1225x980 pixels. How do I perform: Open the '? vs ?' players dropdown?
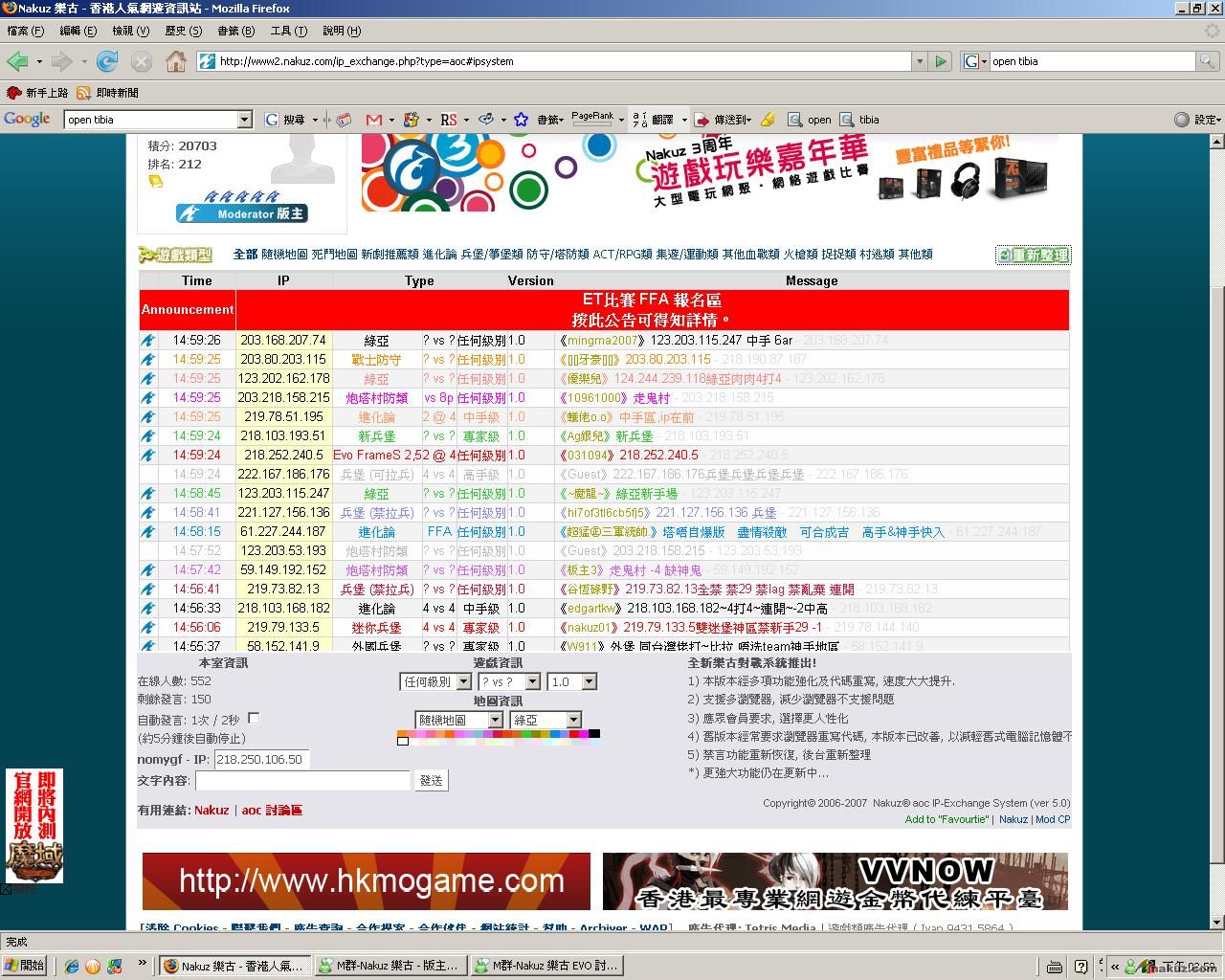[x=510, y=681]
